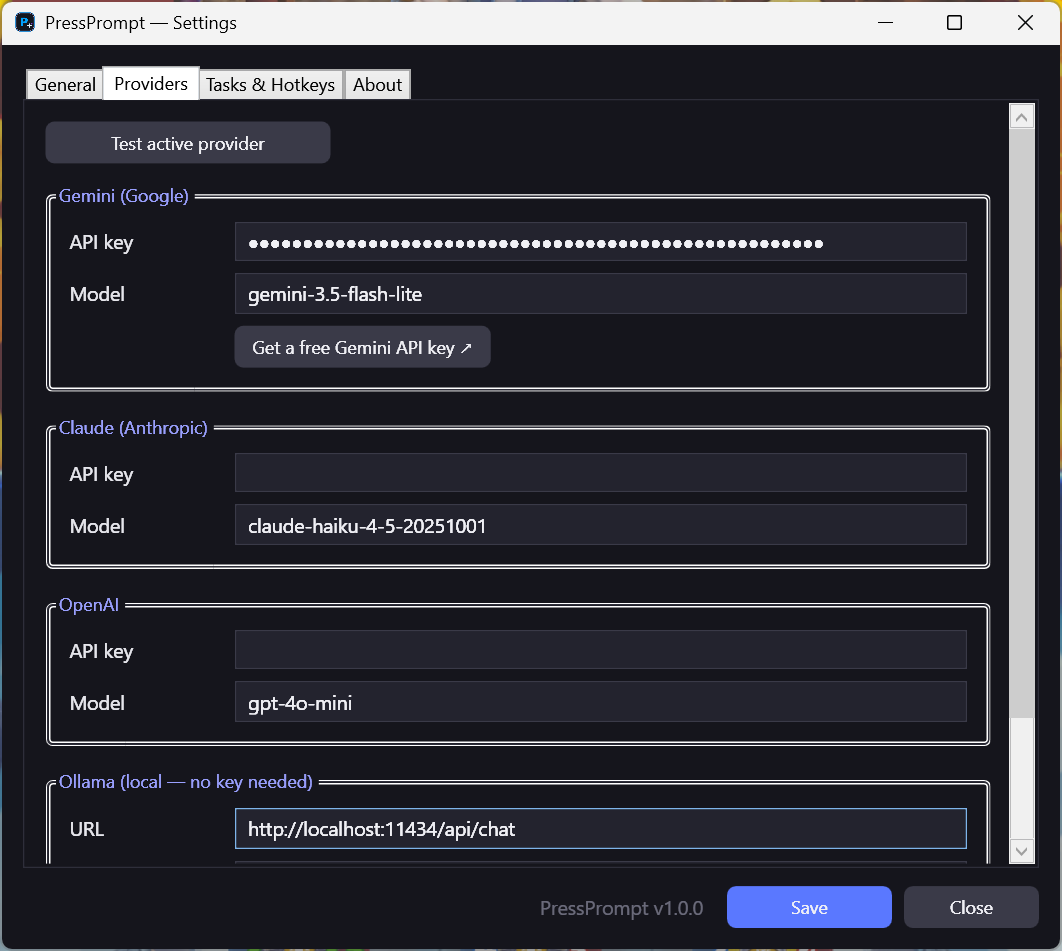The height and width of the screenshot is (951, 1062).
Task: Close the settings dialog with Close button
Action: pos(971,907)
